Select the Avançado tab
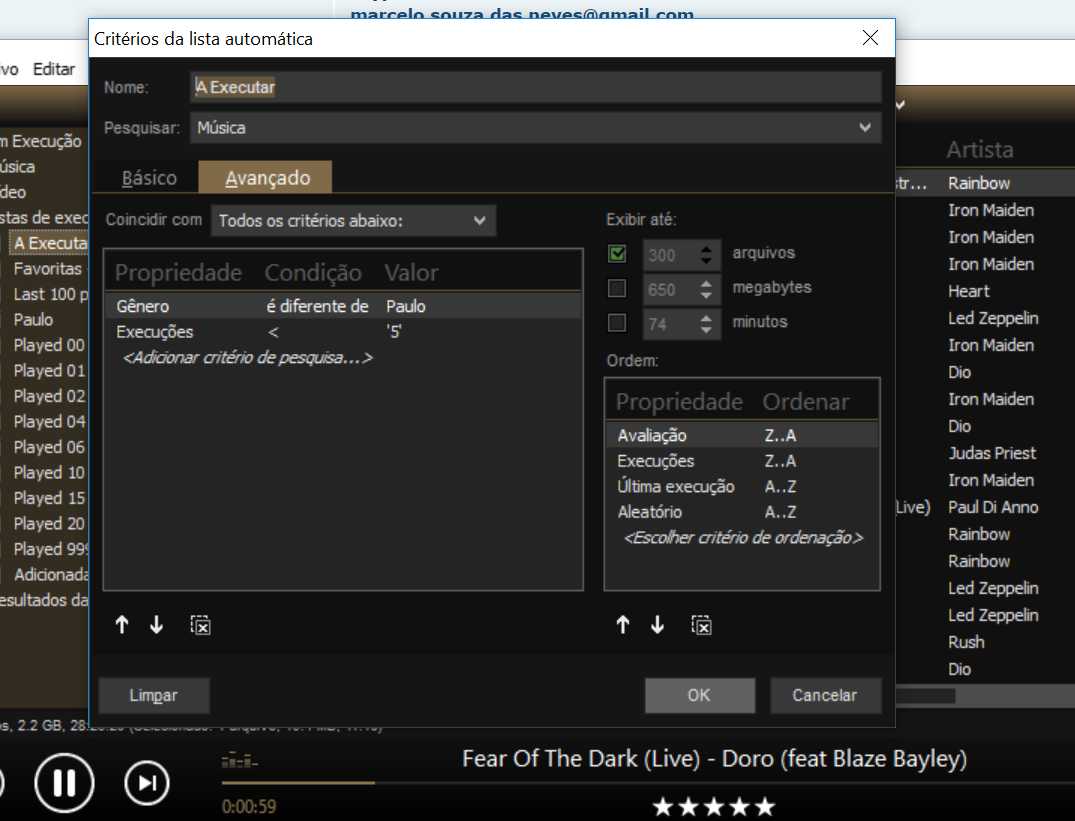The image size is (1075, 821). pyautogui.click(x=267, y=177)
